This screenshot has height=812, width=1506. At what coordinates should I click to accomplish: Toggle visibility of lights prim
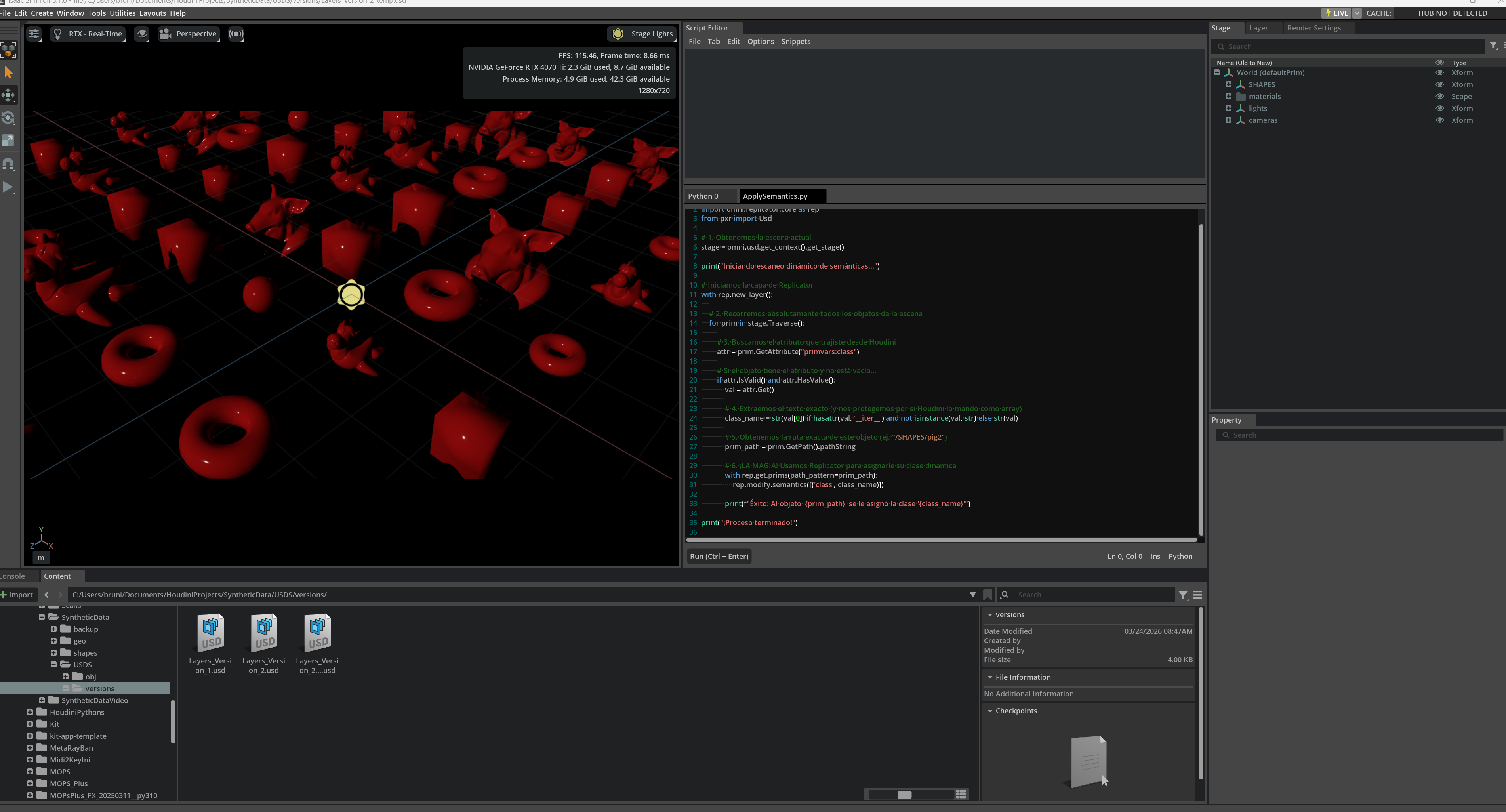[1439, 108]
